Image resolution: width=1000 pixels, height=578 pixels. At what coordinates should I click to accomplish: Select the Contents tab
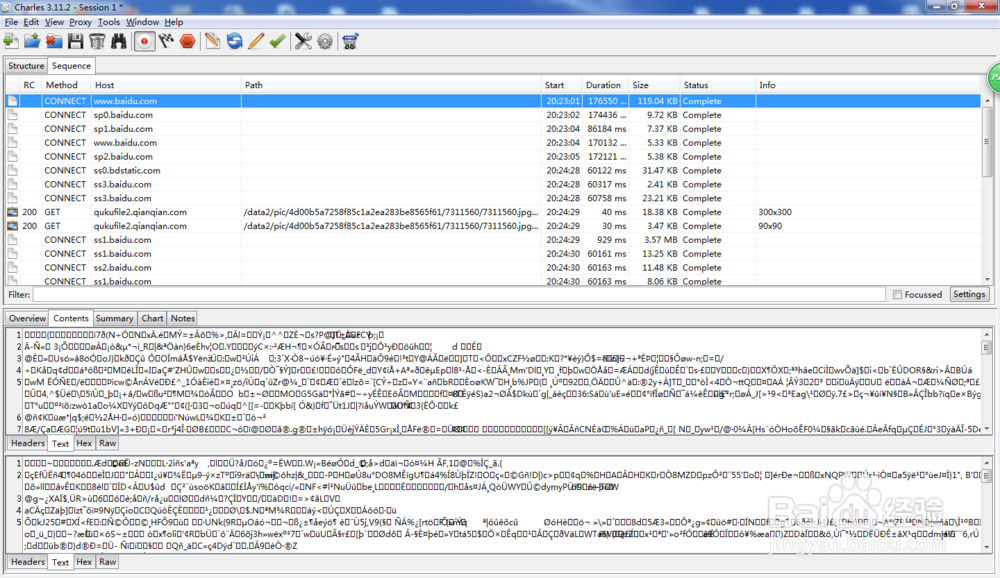(71, 318)
